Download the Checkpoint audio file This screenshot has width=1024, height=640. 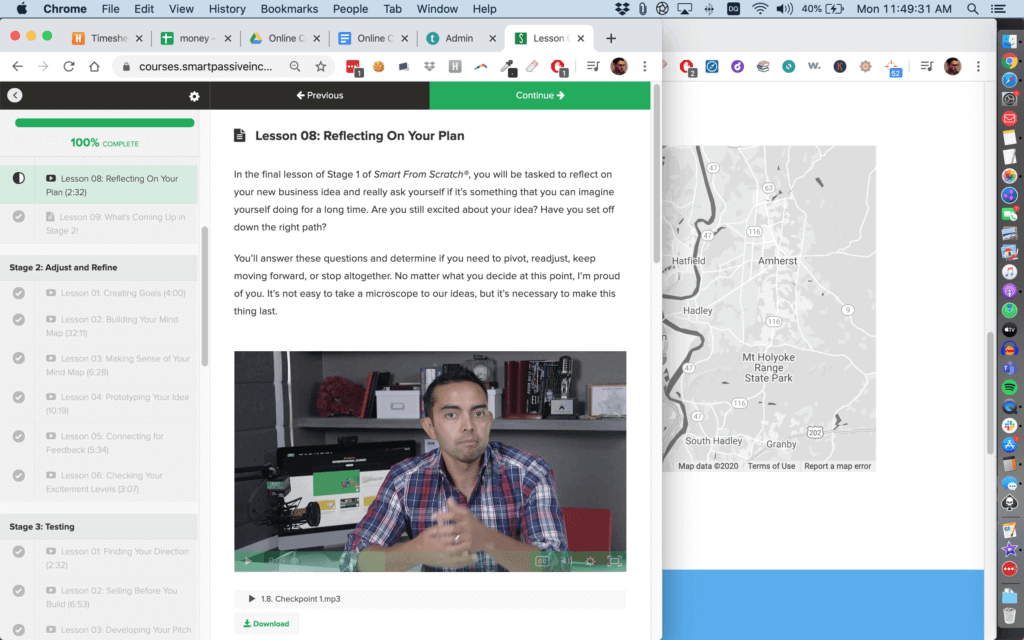(x=266, y=624)
